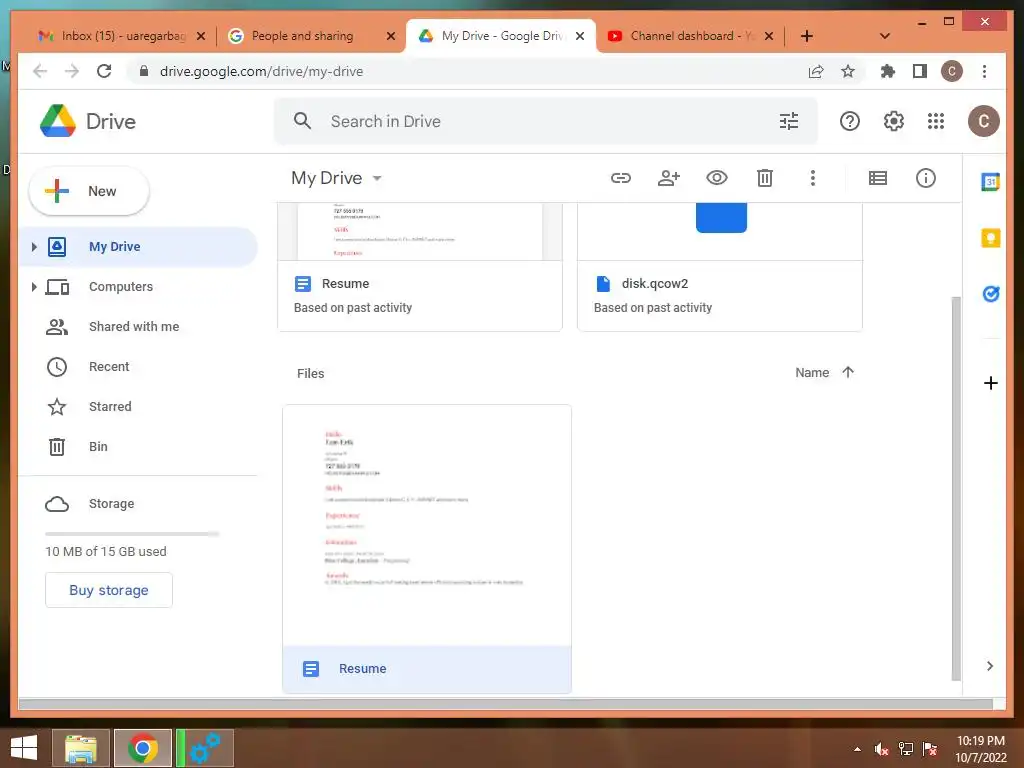Image resolution: width=1024 pixels, height=768 pixels.
Task: Open Drive Support help icon
Action: (x=850, y=121)
